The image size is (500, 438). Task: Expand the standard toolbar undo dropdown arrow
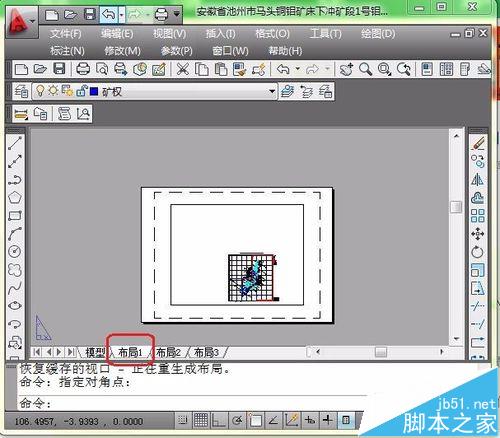pyautogui.click(x=298, y=69)
